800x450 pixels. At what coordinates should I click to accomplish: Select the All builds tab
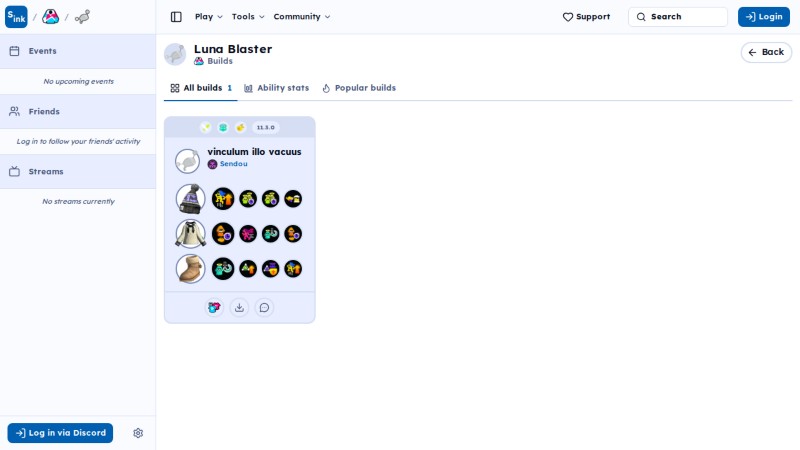click(x=201, y=88)
